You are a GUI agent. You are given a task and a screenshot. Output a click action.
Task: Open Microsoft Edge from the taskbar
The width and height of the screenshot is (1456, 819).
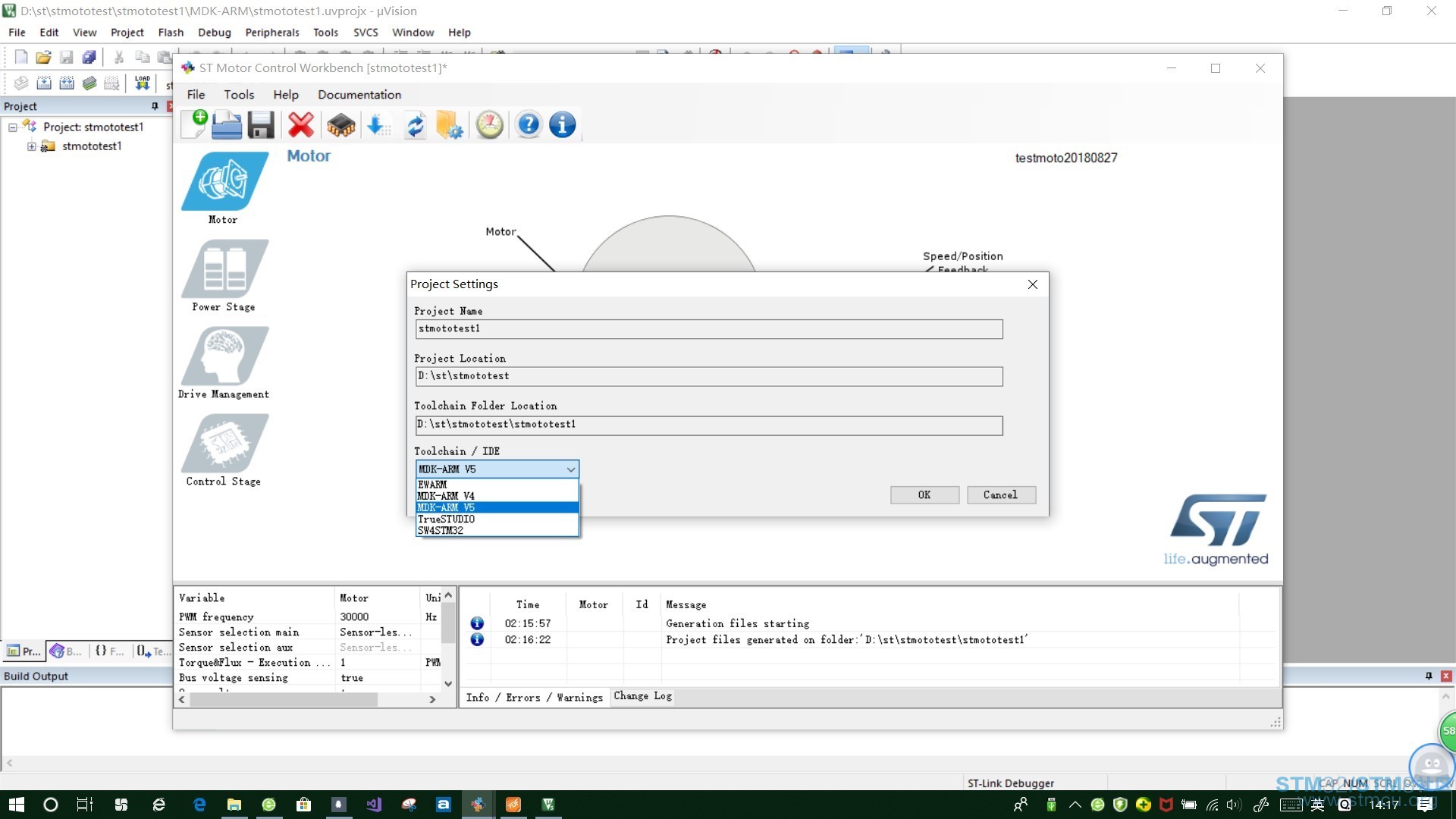pos(199,805)
